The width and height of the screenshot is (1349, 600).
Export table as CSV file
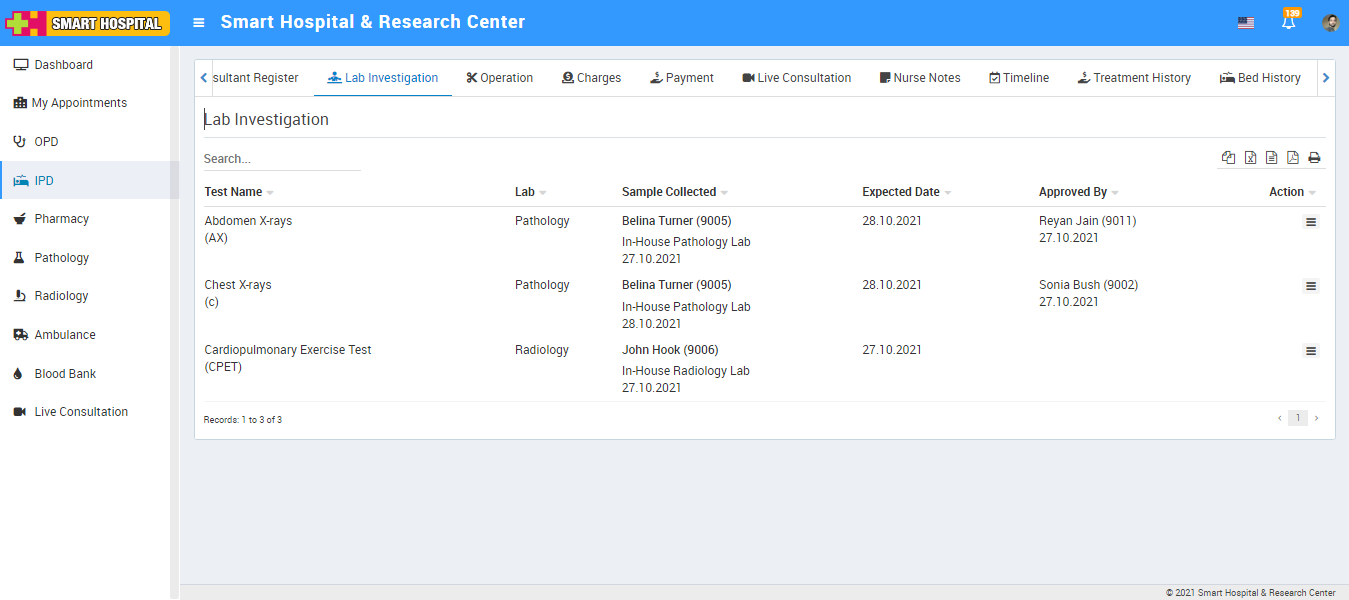pyautogui.click(x=1271, y=158)
